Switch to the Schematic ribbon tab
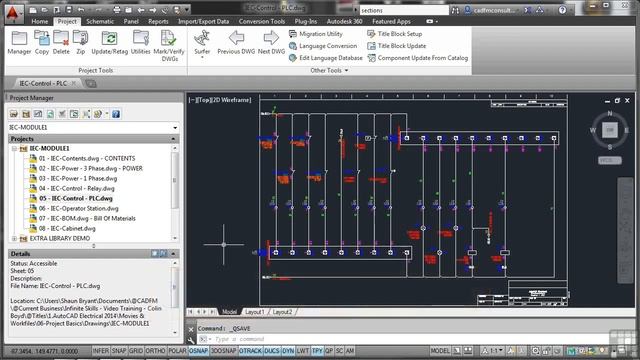The height and width of the screenshot is (360, 640). coord(100,21)
